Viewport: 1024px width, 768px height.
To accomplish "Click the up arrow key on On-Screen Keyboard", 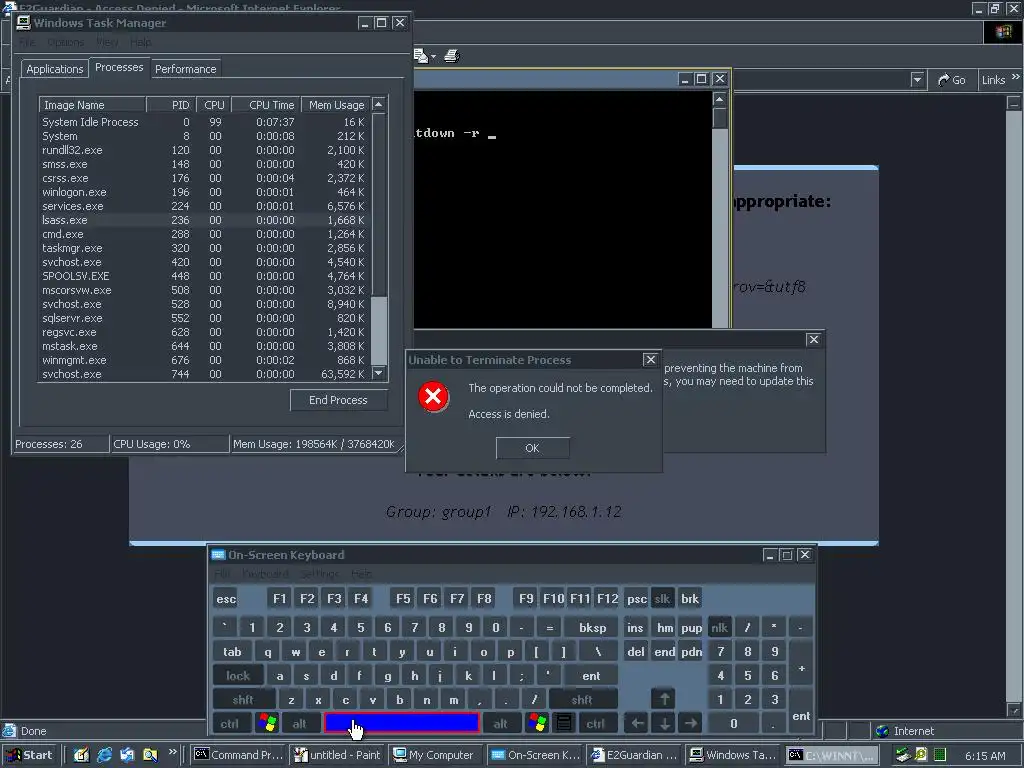I will [x=664, y=699].
